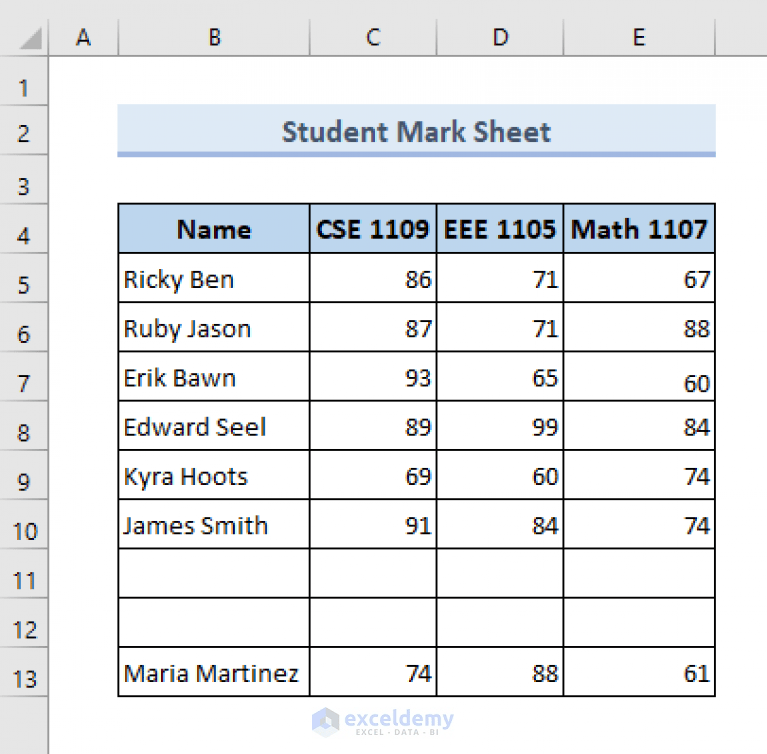Select Edward Seel's EEE score 99
Screen dimensions: 767x754
pyautogui.click(x=500, y=426)
